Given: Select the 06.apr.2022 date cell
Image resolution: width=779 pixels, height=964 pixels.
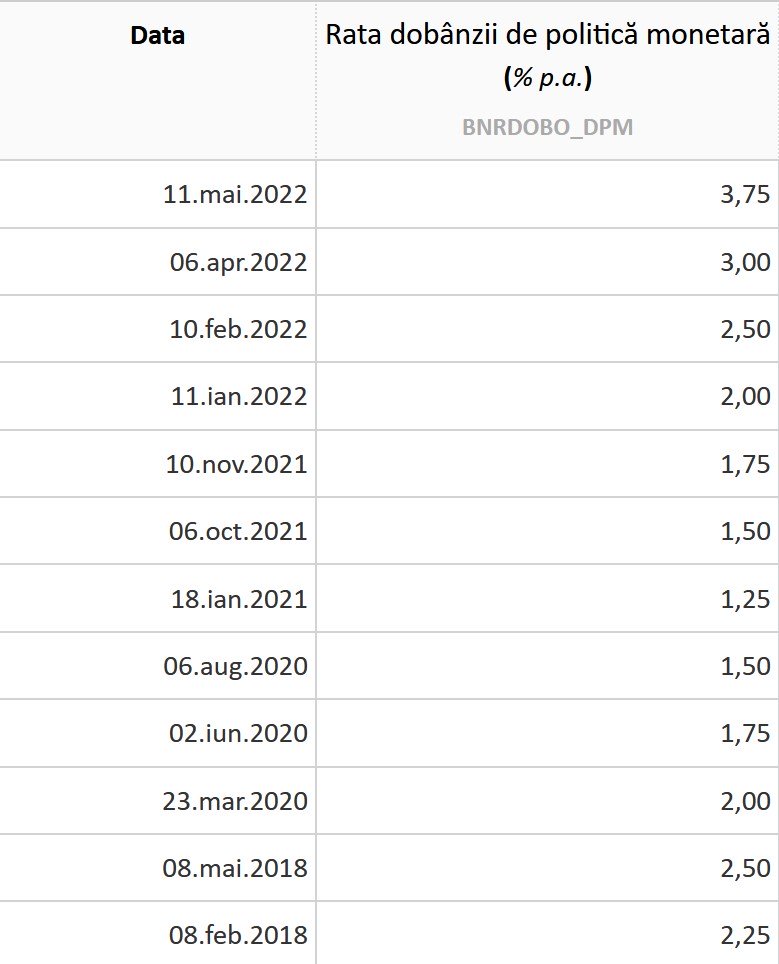Looking at the screenshot, I should pyautogui.click(x=238, y=262).
